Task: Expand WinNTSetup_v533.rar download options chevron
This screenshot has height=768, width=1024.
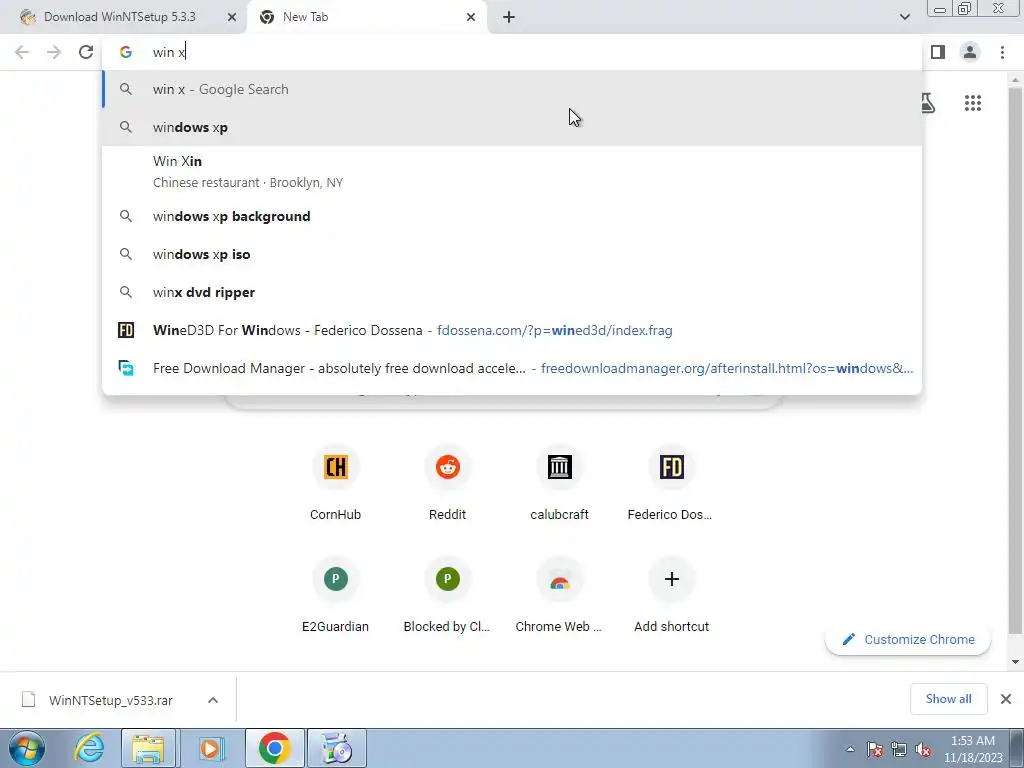Action: (213, 700)
